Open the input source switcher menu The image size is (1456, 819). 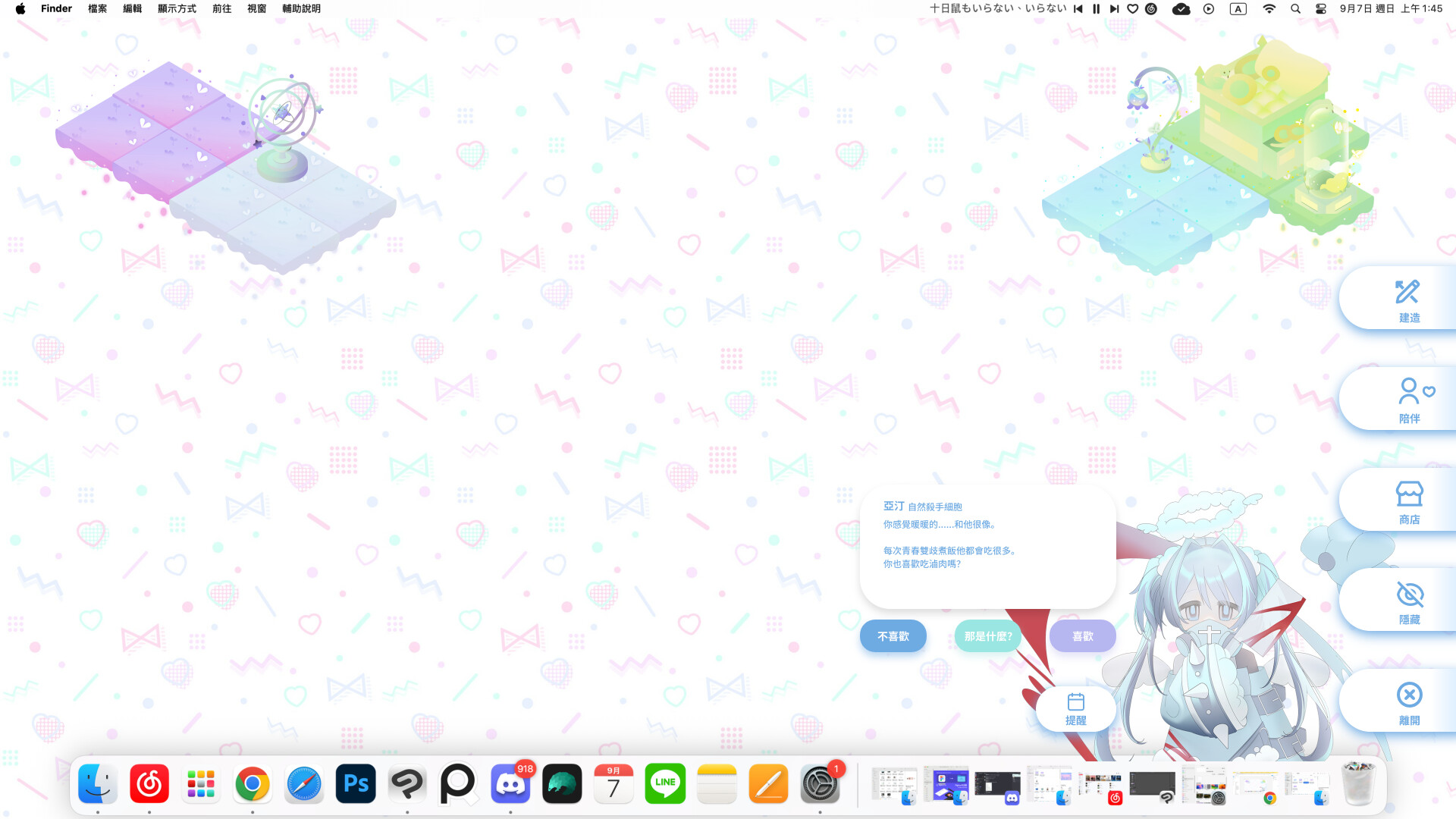(x=1238, y=9)
